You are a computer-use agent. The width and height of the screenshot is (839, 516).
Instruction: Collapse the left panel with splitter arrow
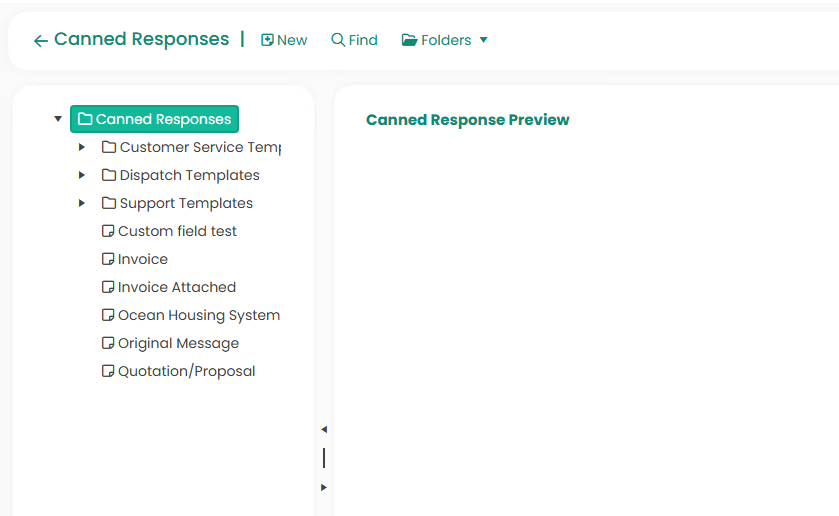click(323, 429)
